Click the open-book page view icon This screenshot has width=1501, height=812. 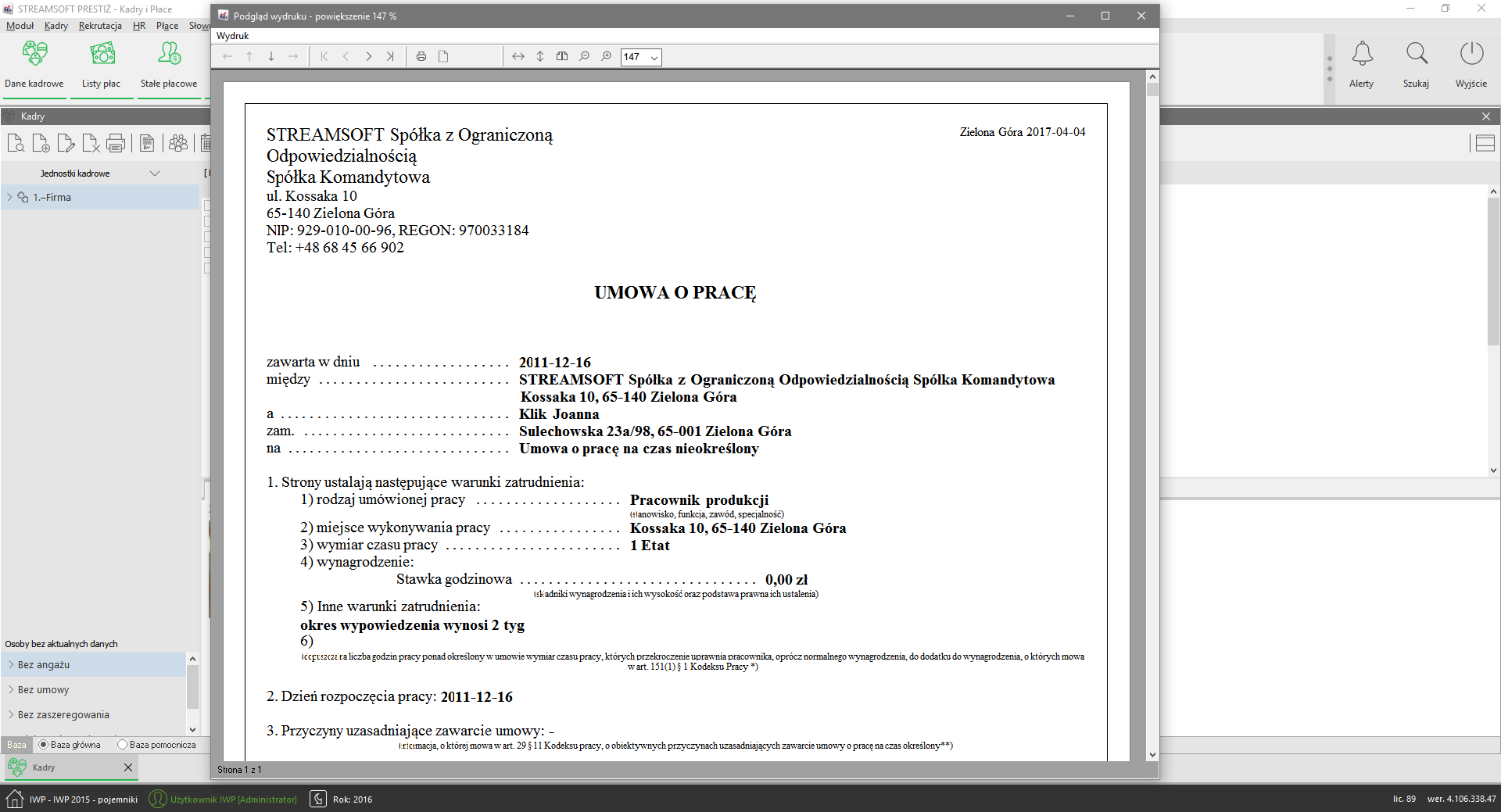pos(562,56)
